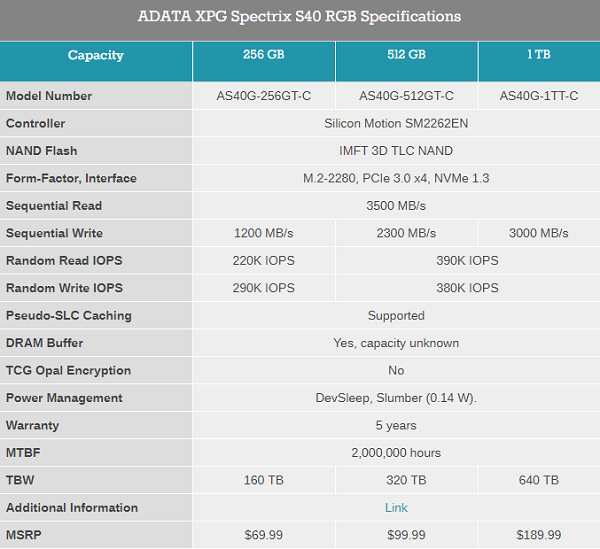Click the 290K IOPS value

pos(264,288)
